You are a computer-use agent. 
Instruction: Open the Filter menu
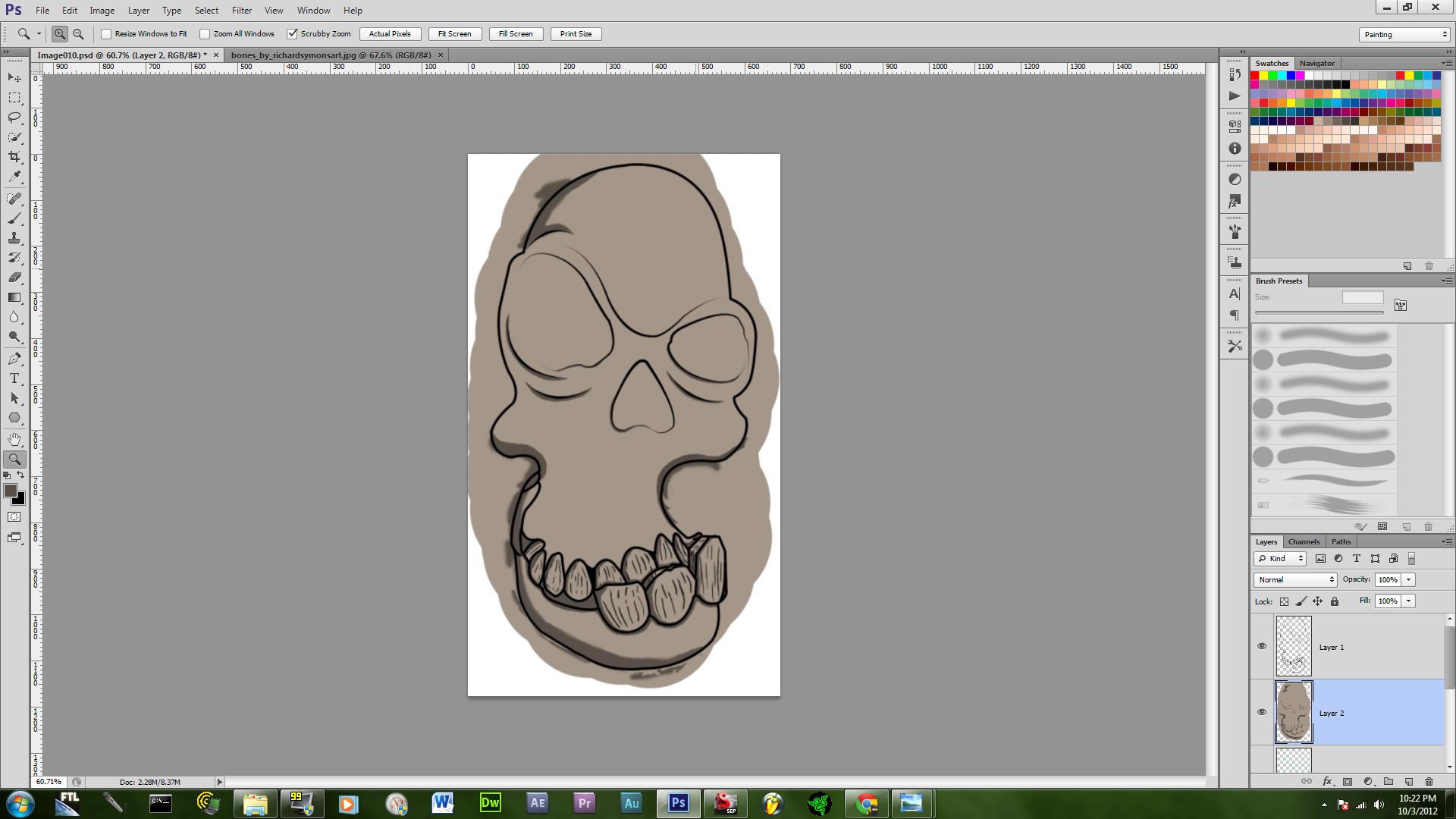coord(241,11)
